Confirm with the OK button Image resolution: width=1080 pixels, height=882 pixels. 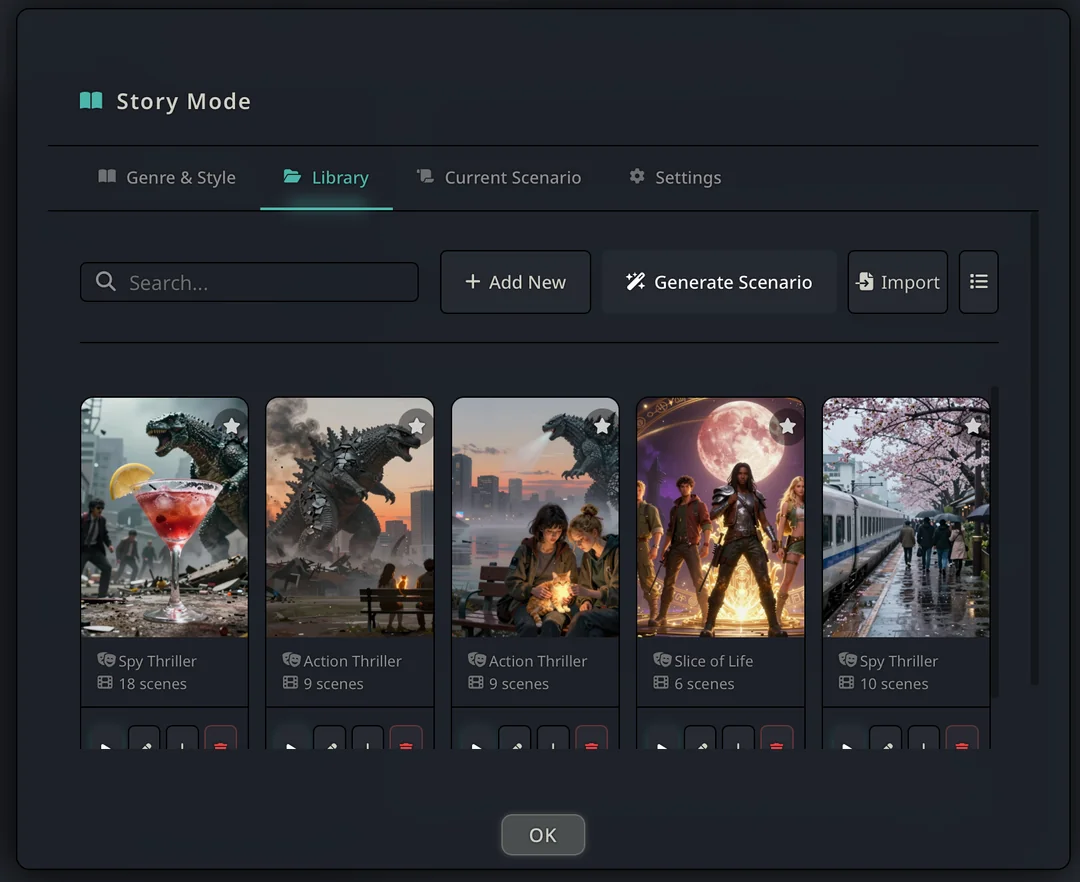click(x=543, y=835)
